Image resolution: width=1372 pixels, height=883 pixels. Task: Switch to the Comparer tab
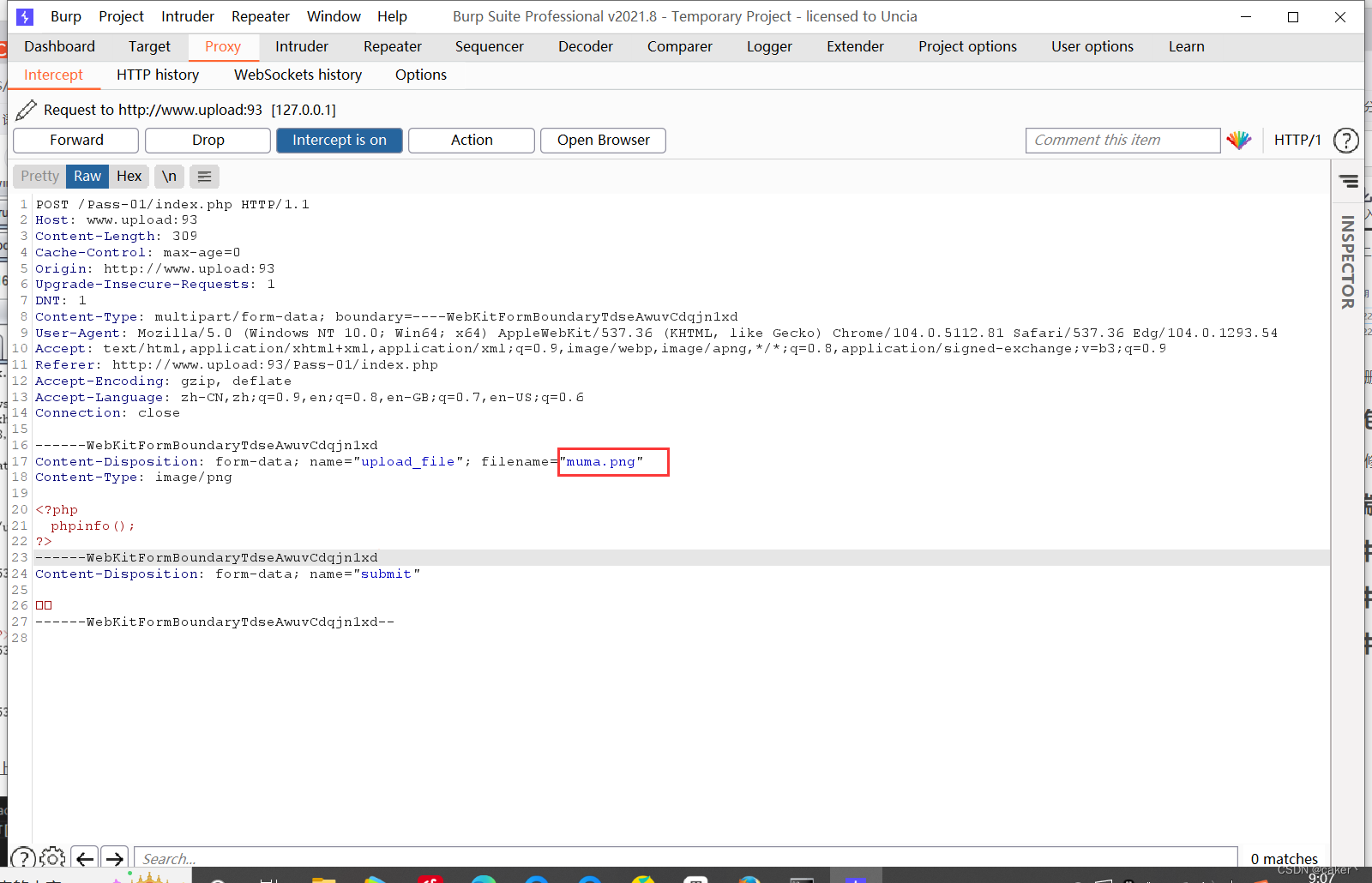click(x=680, y=47)
